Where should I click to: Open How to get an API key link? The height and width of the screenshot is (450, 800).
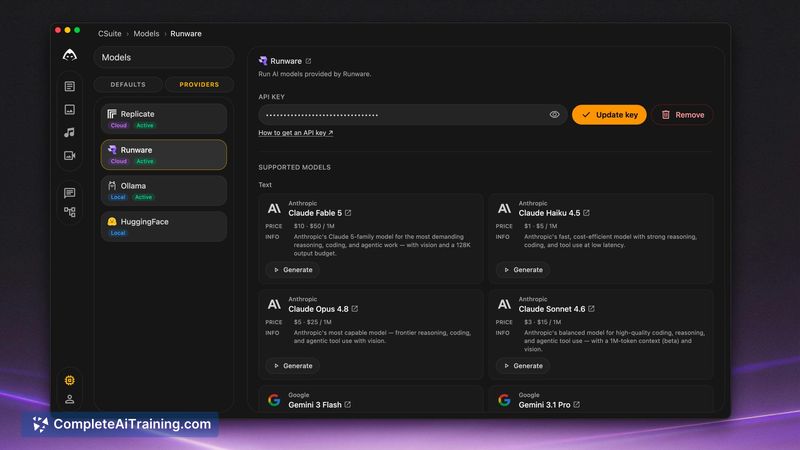(295, 133)
